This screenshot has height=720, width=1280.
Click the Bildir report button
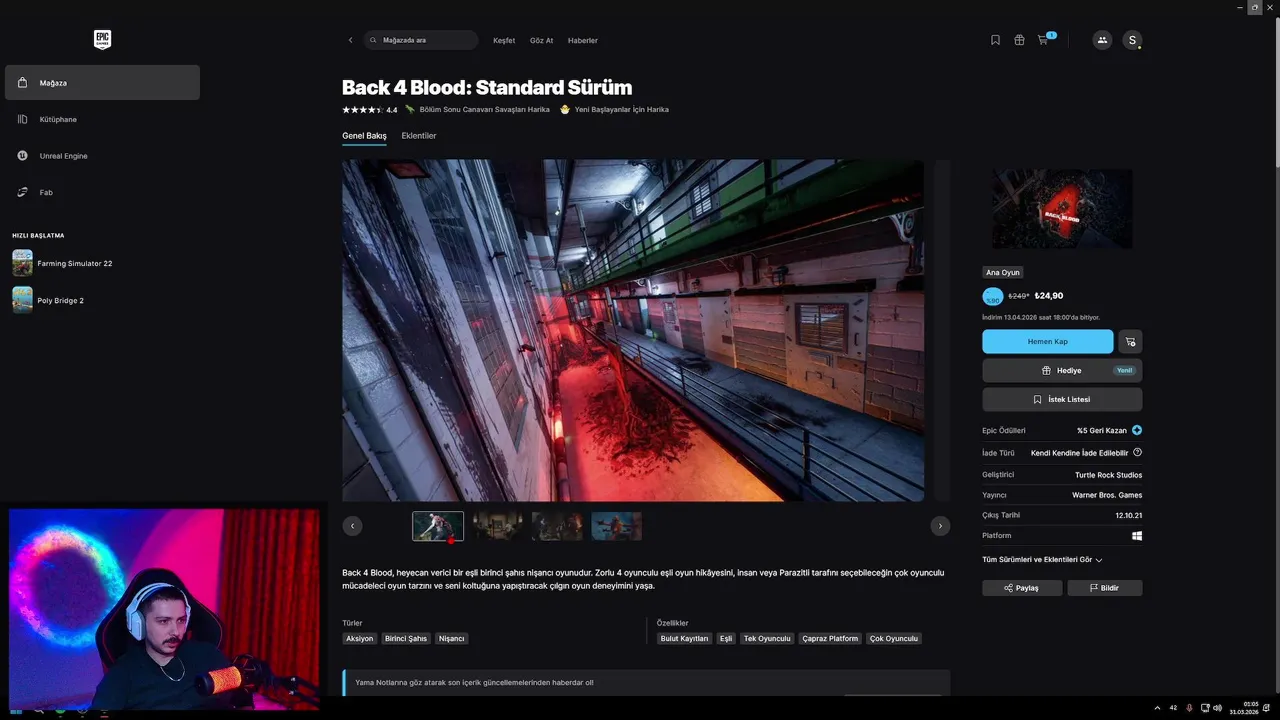[1104, 588]
